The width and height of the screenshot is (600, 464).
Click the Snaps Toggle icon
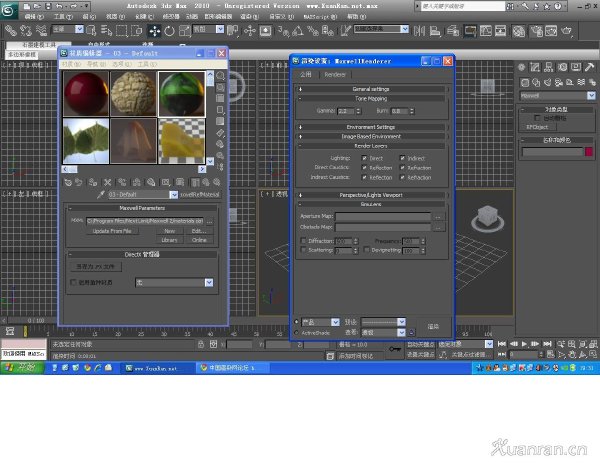point(284,31)
